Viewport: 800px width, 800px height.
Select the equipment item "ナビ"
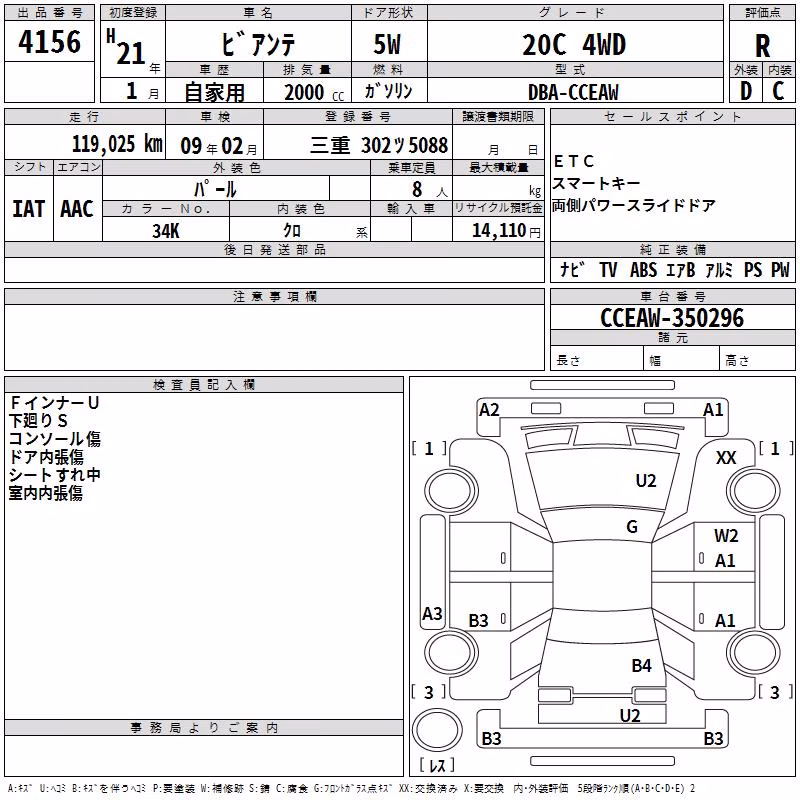pyautogui.click(x=571, y=269)
